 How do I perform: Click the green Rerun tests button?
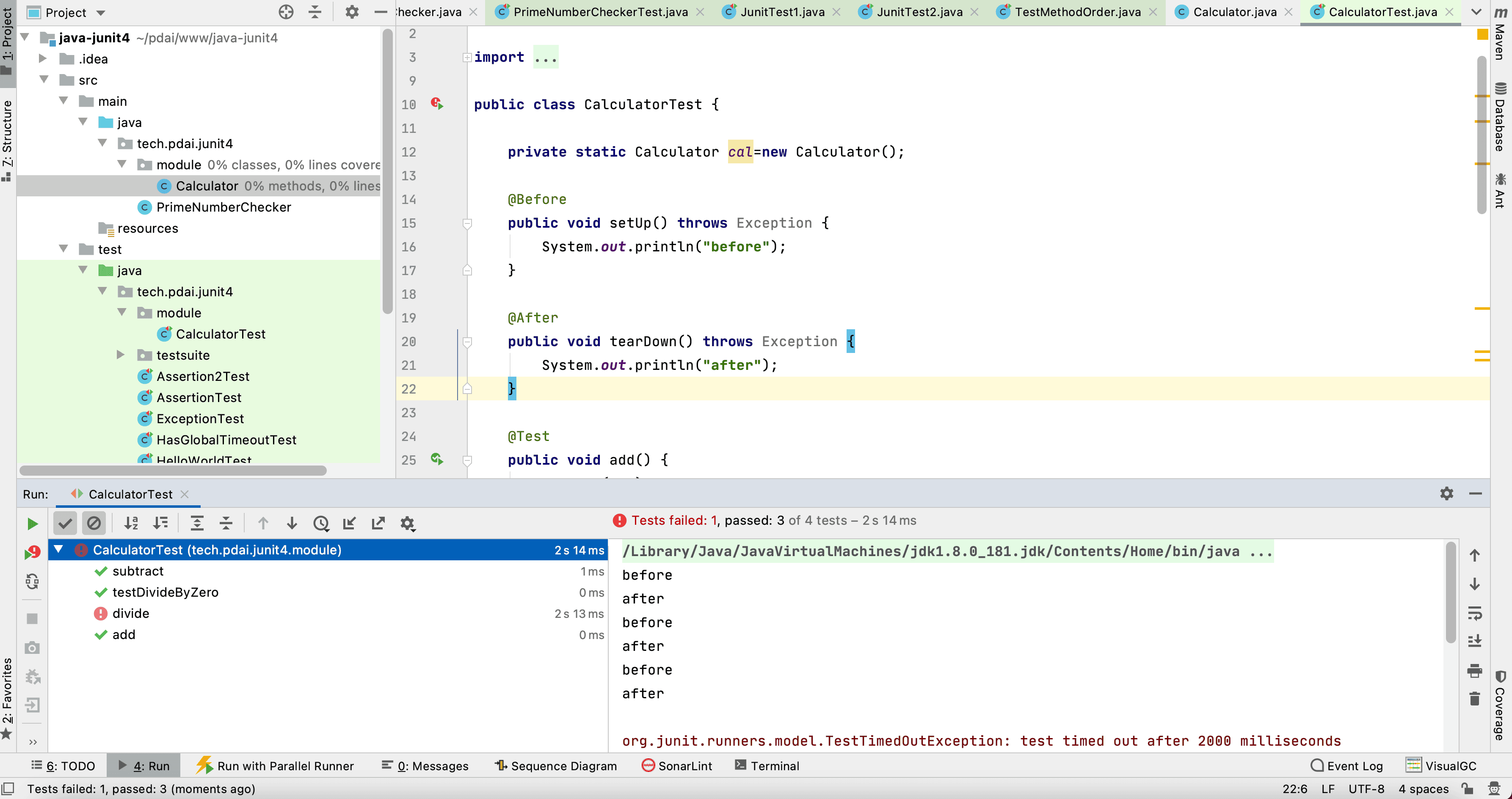(32, 523)
